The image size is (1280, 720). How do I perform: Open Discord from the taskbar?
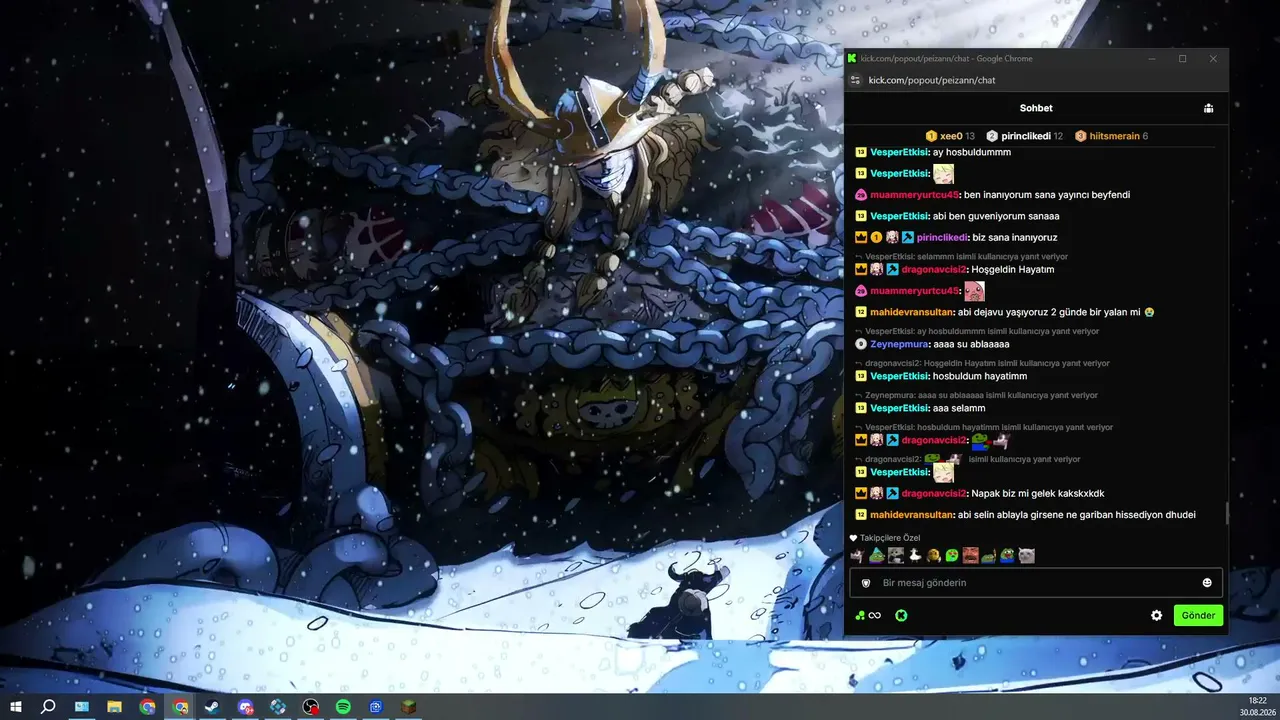click(246, 707)
